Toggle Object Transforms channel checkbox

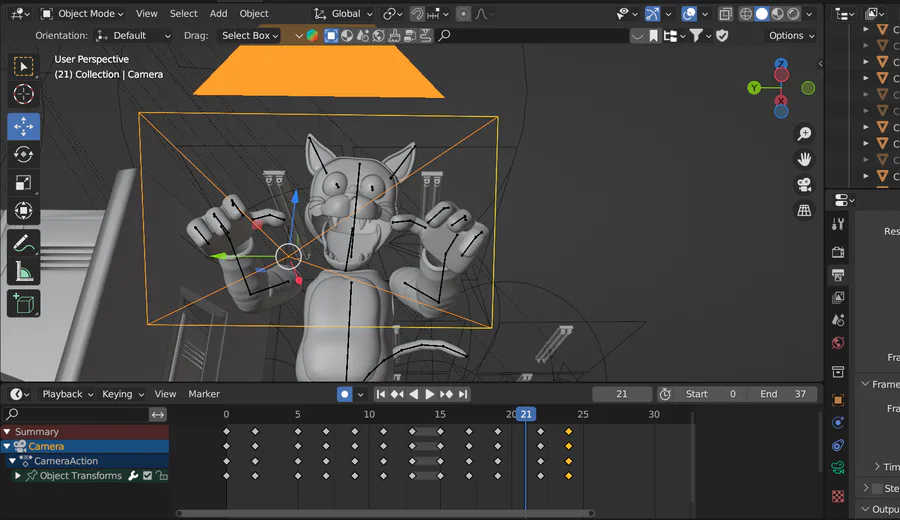pyautogui.click(x=148, y=476)
